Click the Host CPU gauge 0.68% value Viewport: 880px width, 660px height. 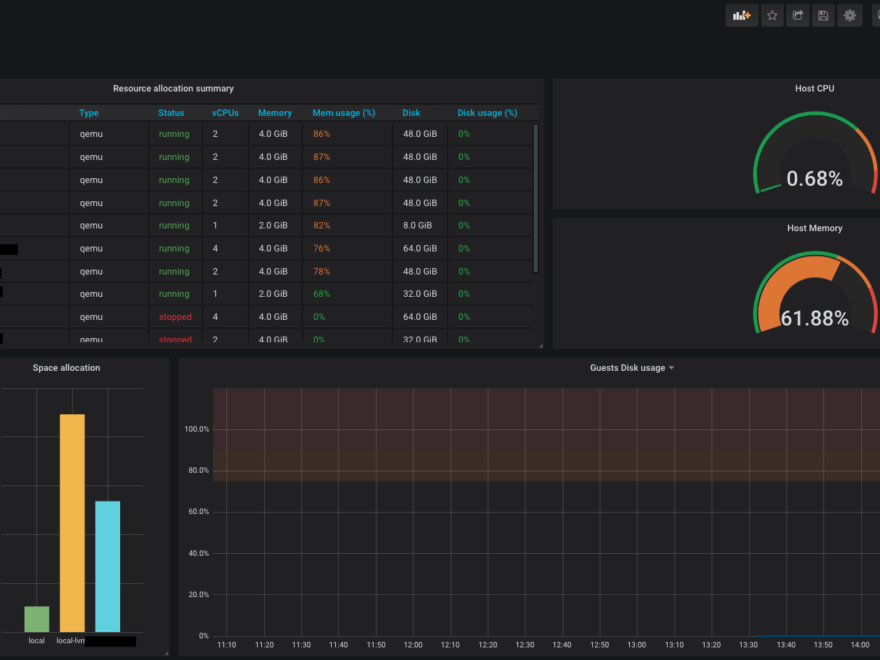[814, 179]
